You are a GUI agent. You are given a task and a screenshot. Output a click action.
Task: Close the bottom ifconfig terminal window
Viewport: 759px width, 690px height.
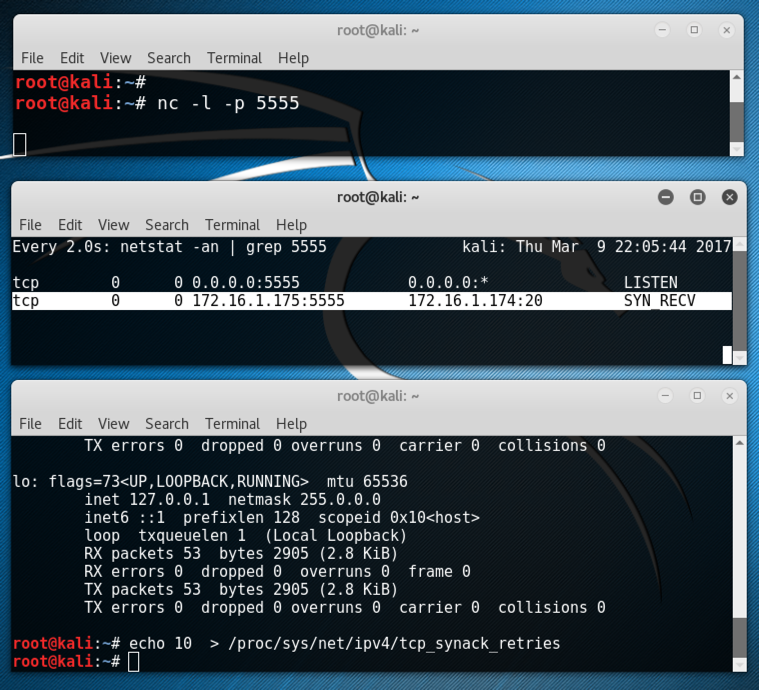click(729, 396)
